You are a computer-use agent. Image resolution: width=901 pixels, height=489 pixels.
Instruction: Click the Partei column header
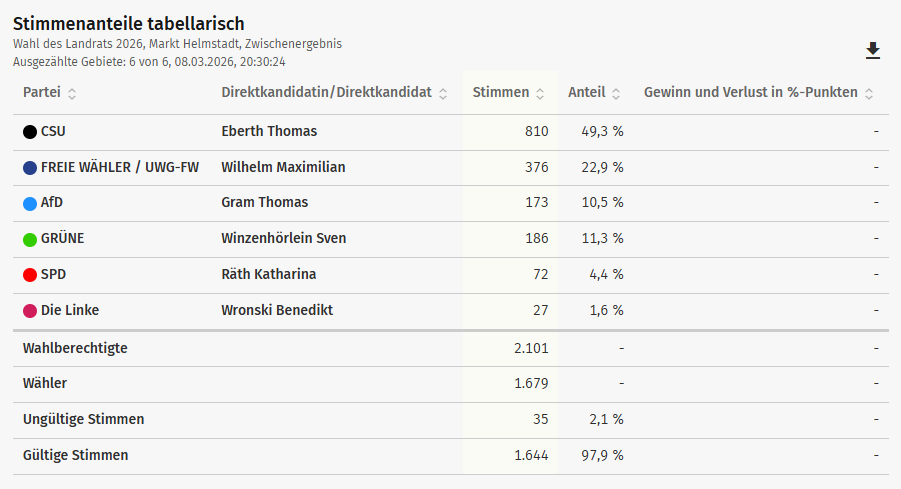coord(42,93)
